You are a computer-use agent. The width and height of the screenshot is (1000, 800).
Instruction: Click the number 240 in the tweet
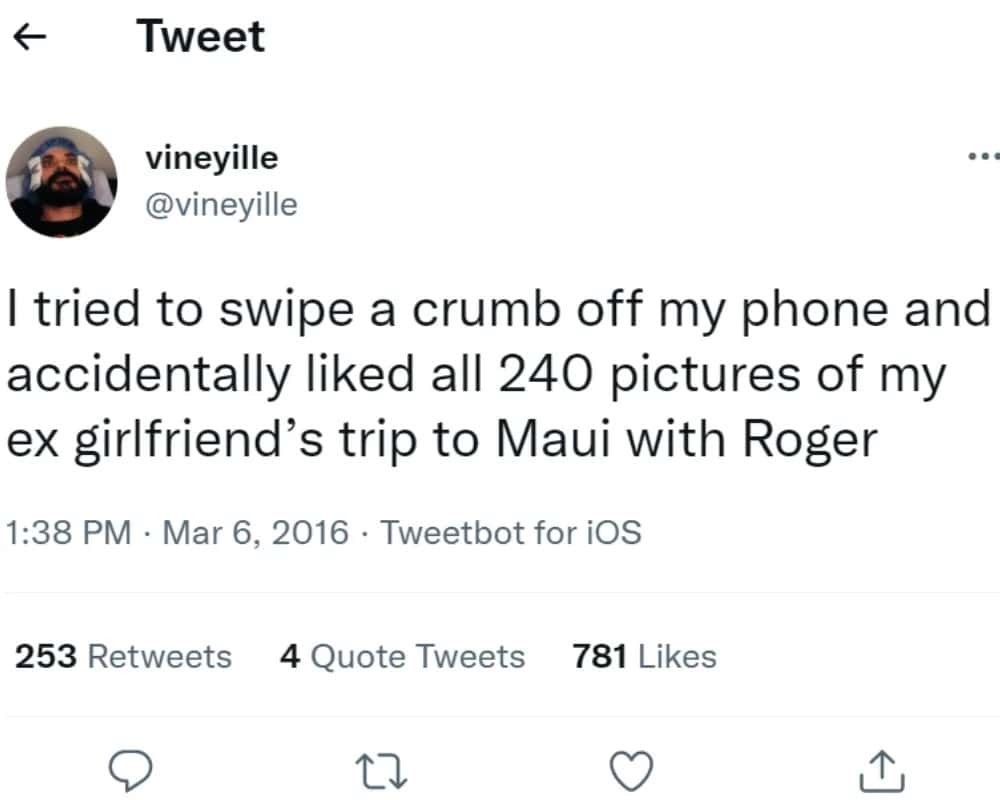click(542, 374)
